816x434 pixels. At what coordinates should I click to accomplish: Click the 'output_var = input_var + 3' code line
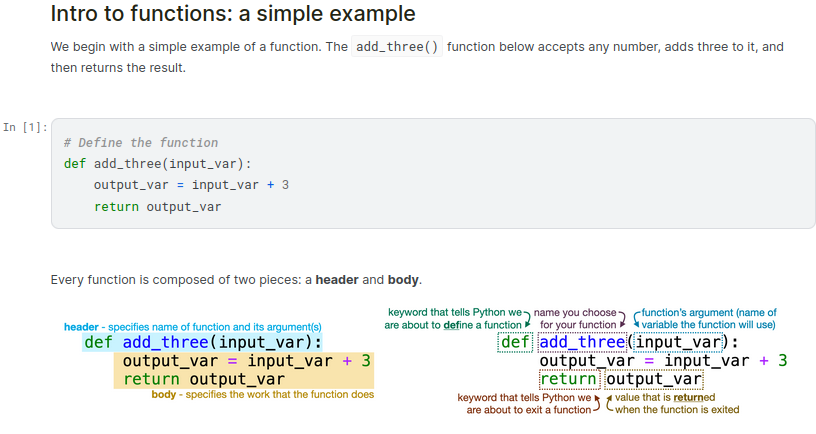[x=191, y=185]
